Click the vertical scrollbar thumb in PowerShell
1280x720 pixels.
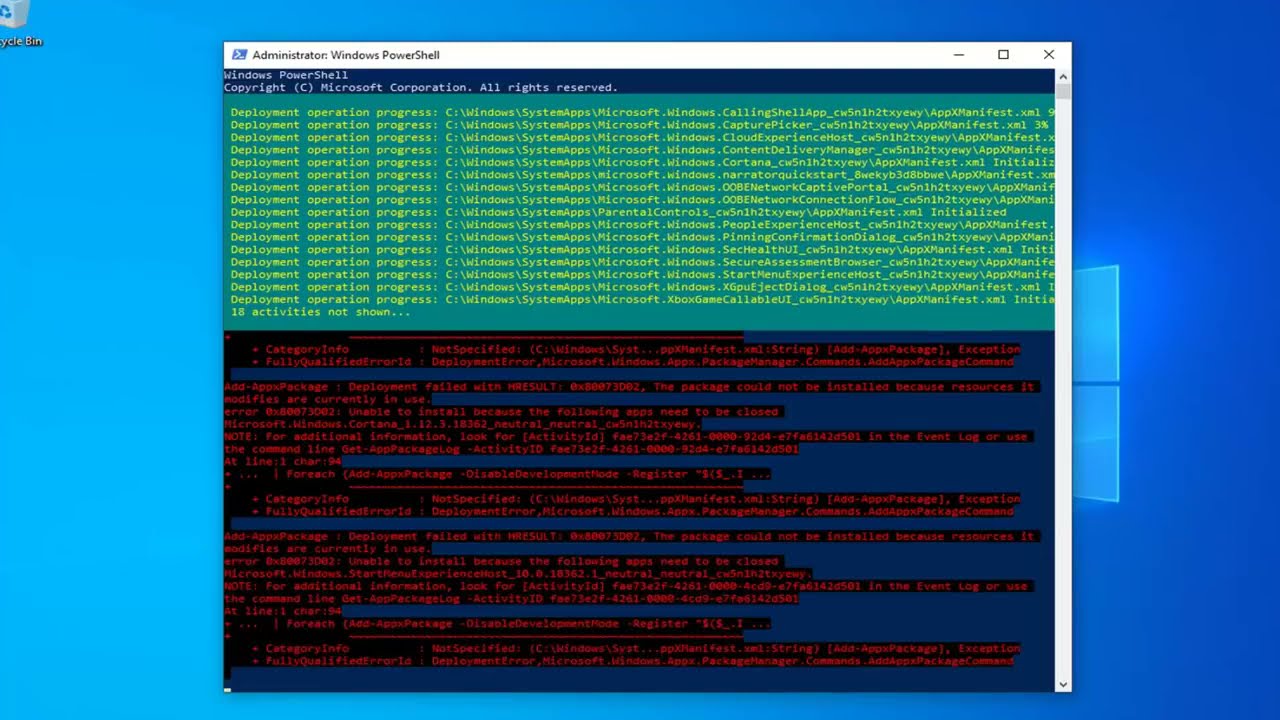[x=1062, y=91]
